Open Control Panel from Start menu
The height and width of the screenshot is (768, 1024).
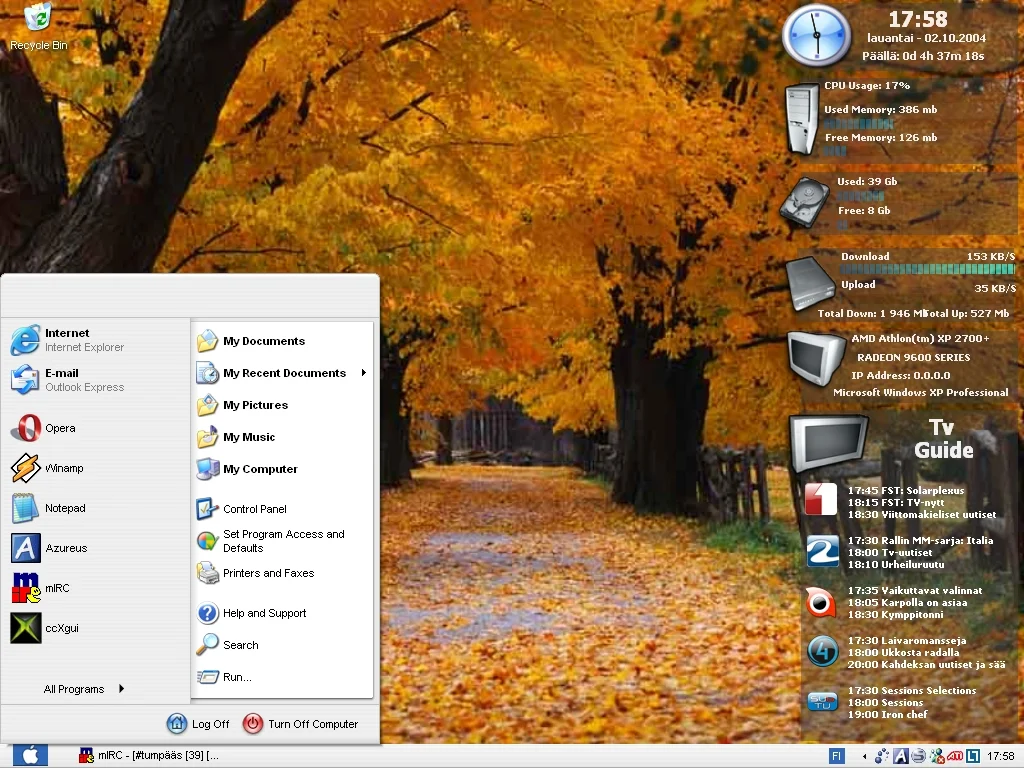click(x=254, y=509)
